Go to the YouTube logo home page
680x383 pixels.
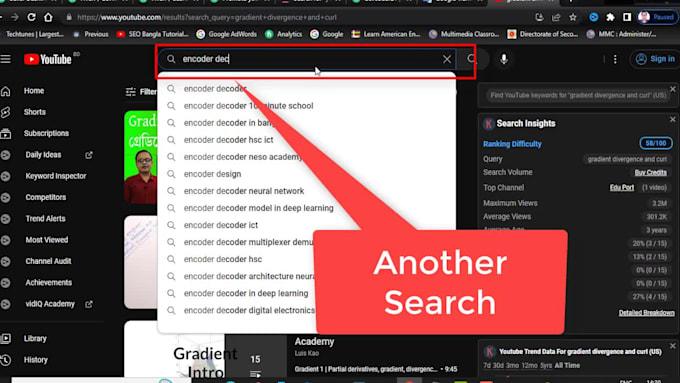[48, 59]
